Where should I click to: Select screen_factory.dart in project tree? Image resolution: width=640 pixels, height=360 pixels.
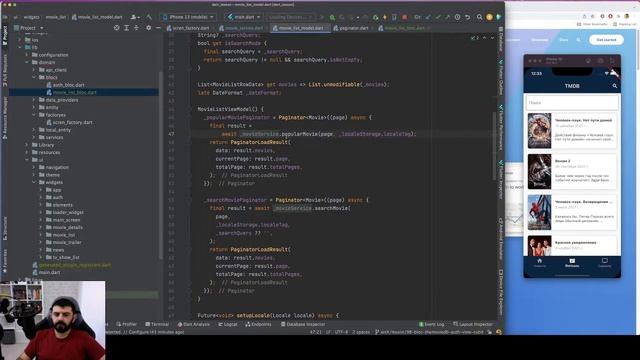coord(69,122)
